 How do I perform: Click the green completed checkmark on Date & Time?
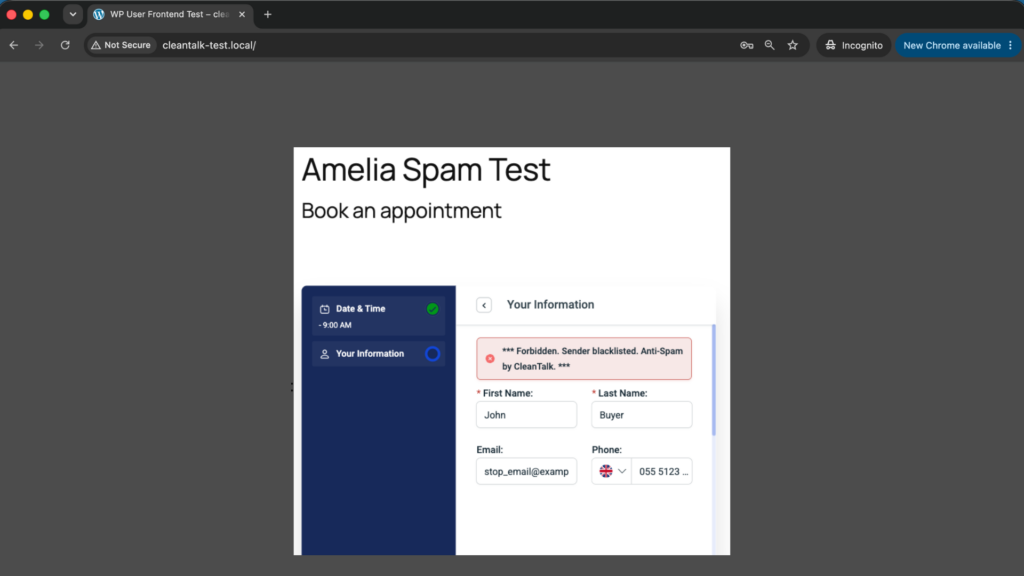[432, 309]
